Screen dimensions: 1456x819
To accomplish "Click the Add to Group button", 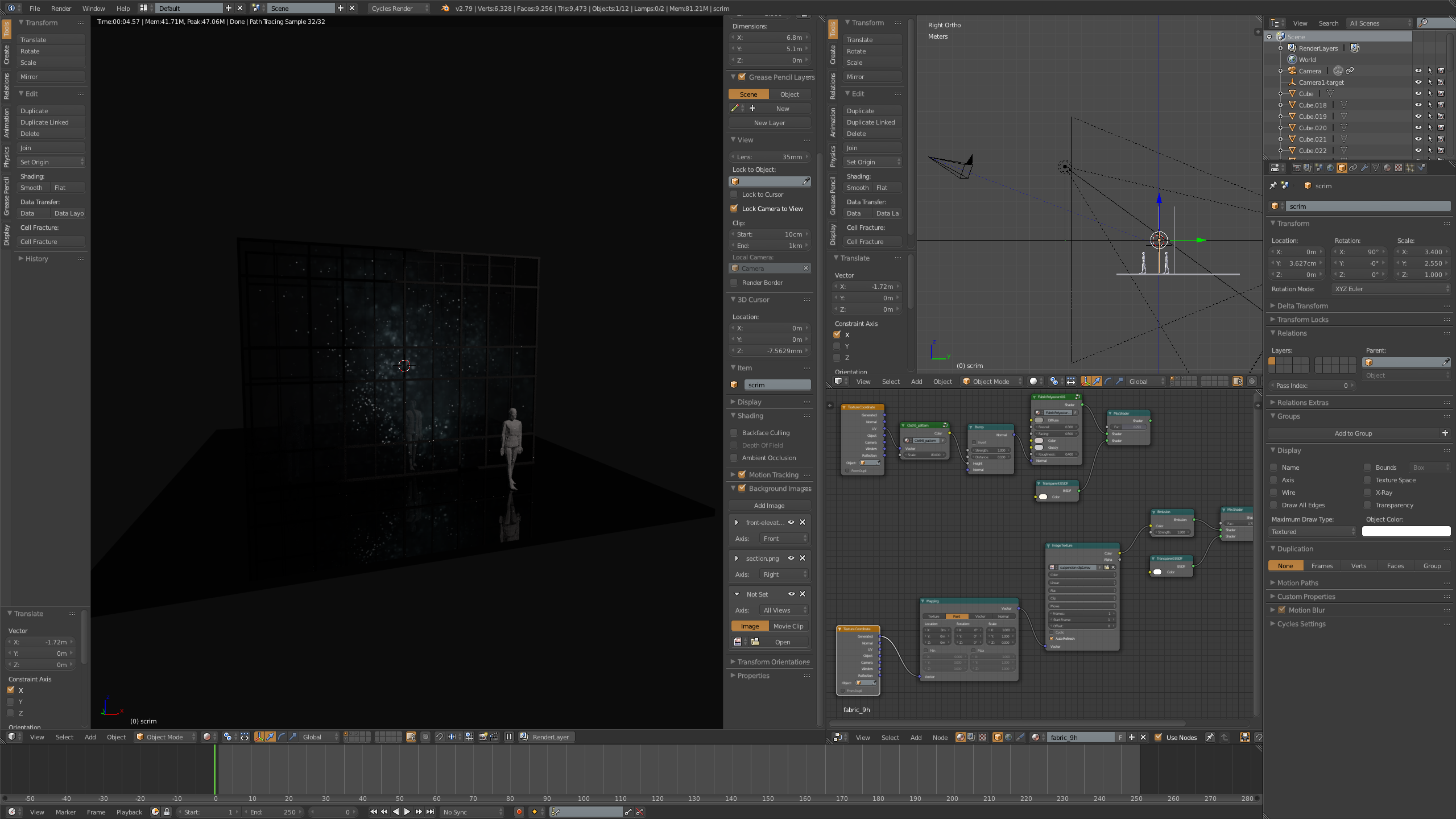I will tap(1354, 433).
